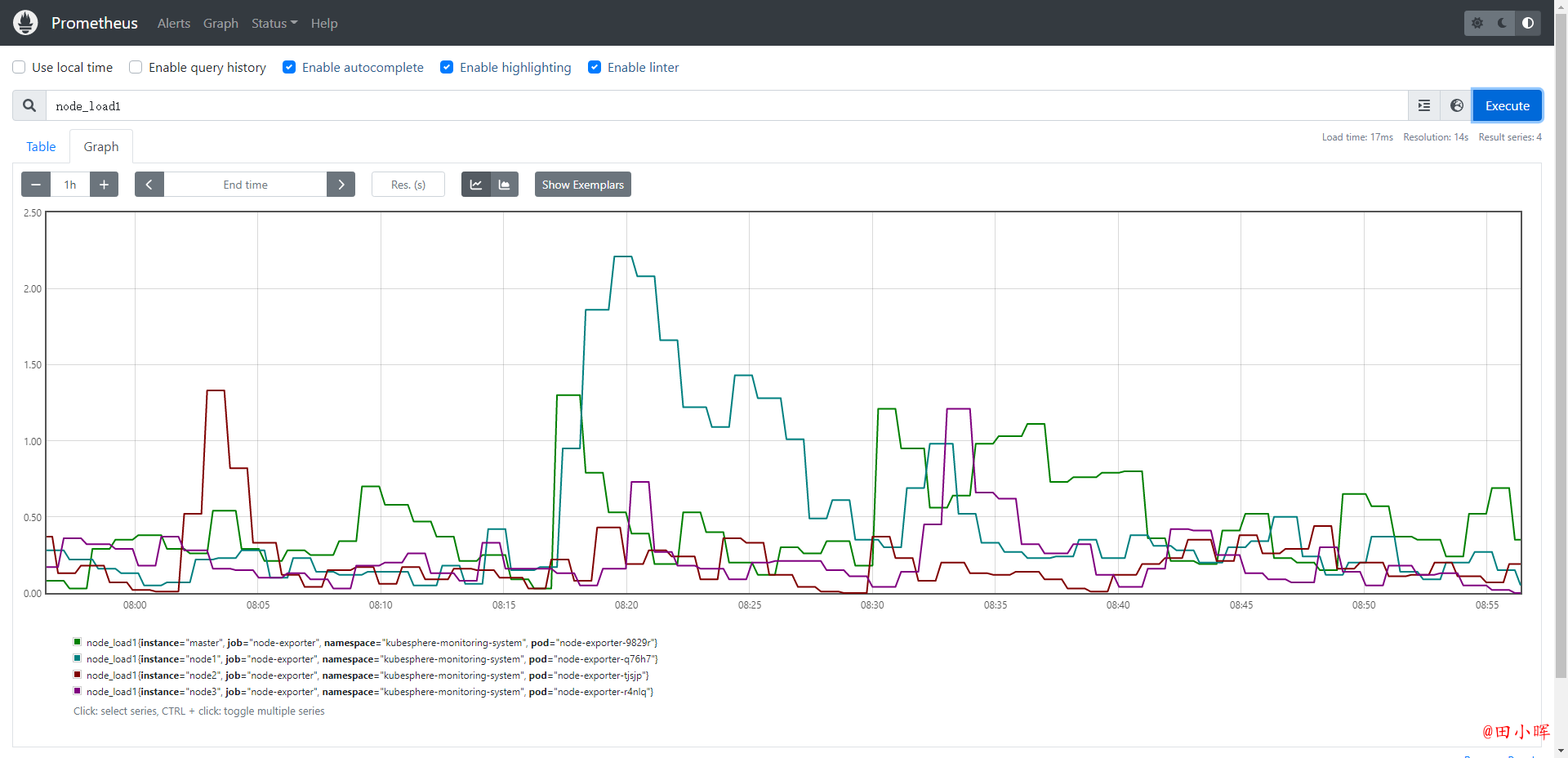Screen dimensions: 1568x758
Task: Show unstacked line graph icon
Action: 476,185
